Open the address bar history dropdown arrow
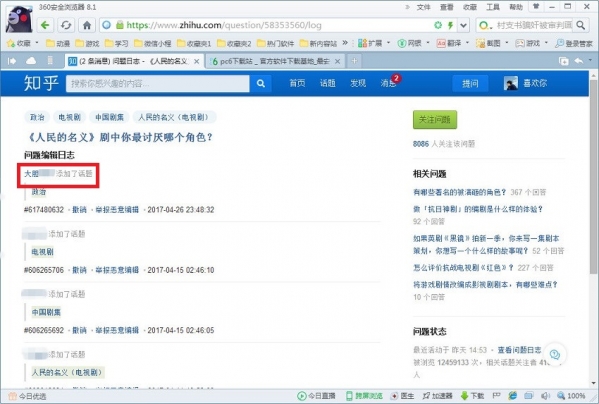Viewport: 599px width, 404px height. pos(464,25)
